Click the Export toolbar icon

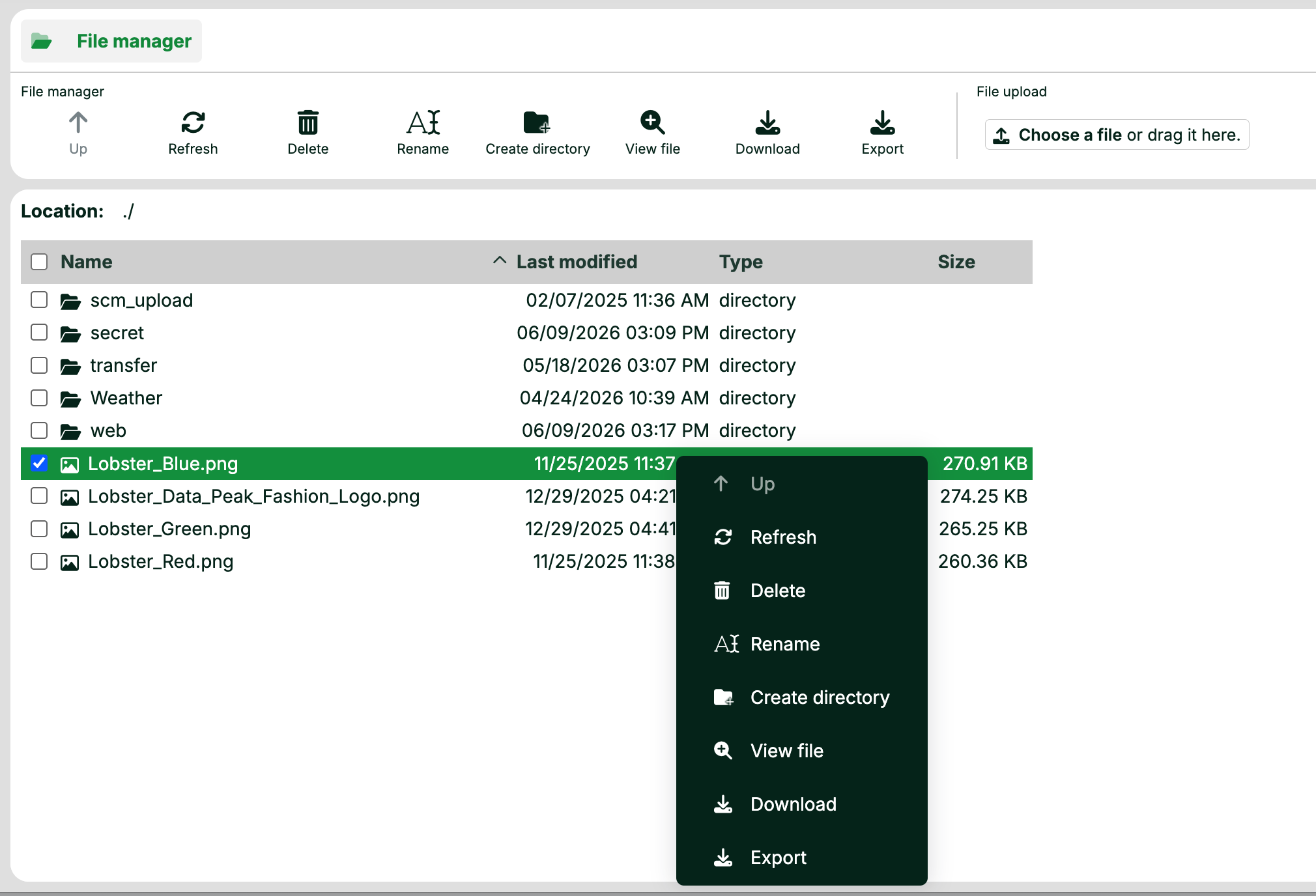click(x=882, y=122)
